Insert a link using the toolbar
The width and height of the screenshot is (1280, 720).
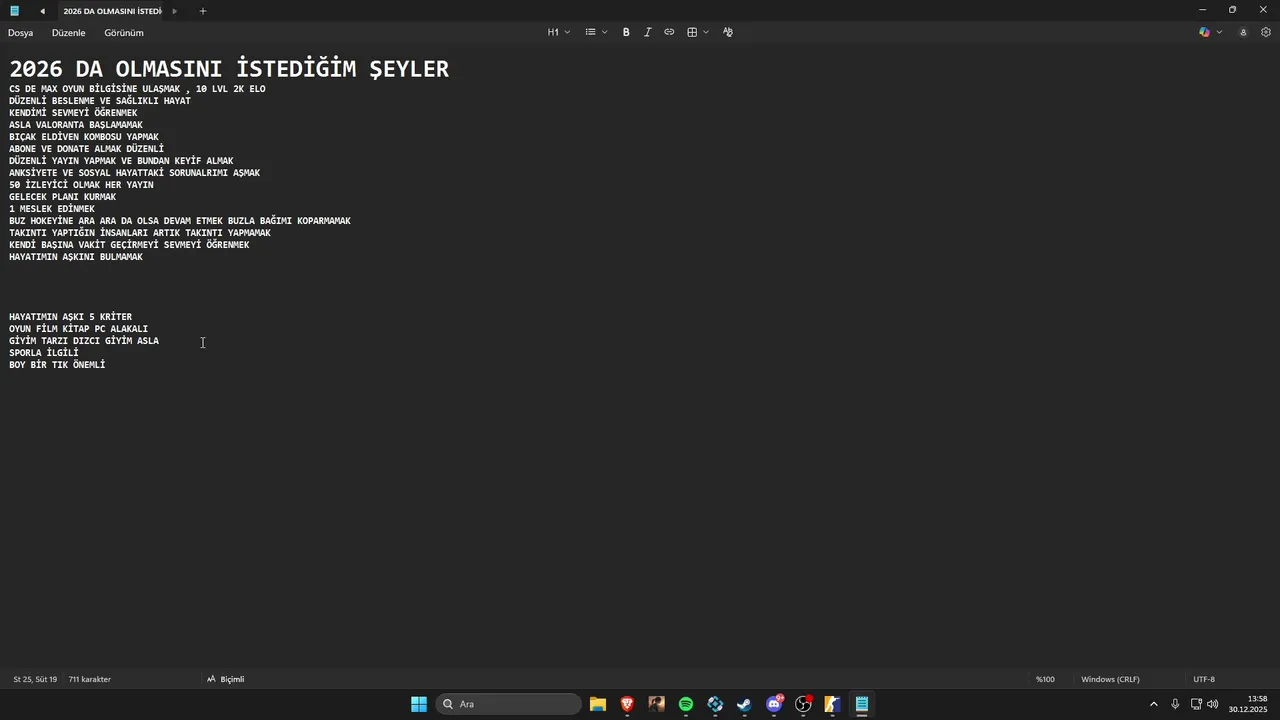(x=669, y=32)
